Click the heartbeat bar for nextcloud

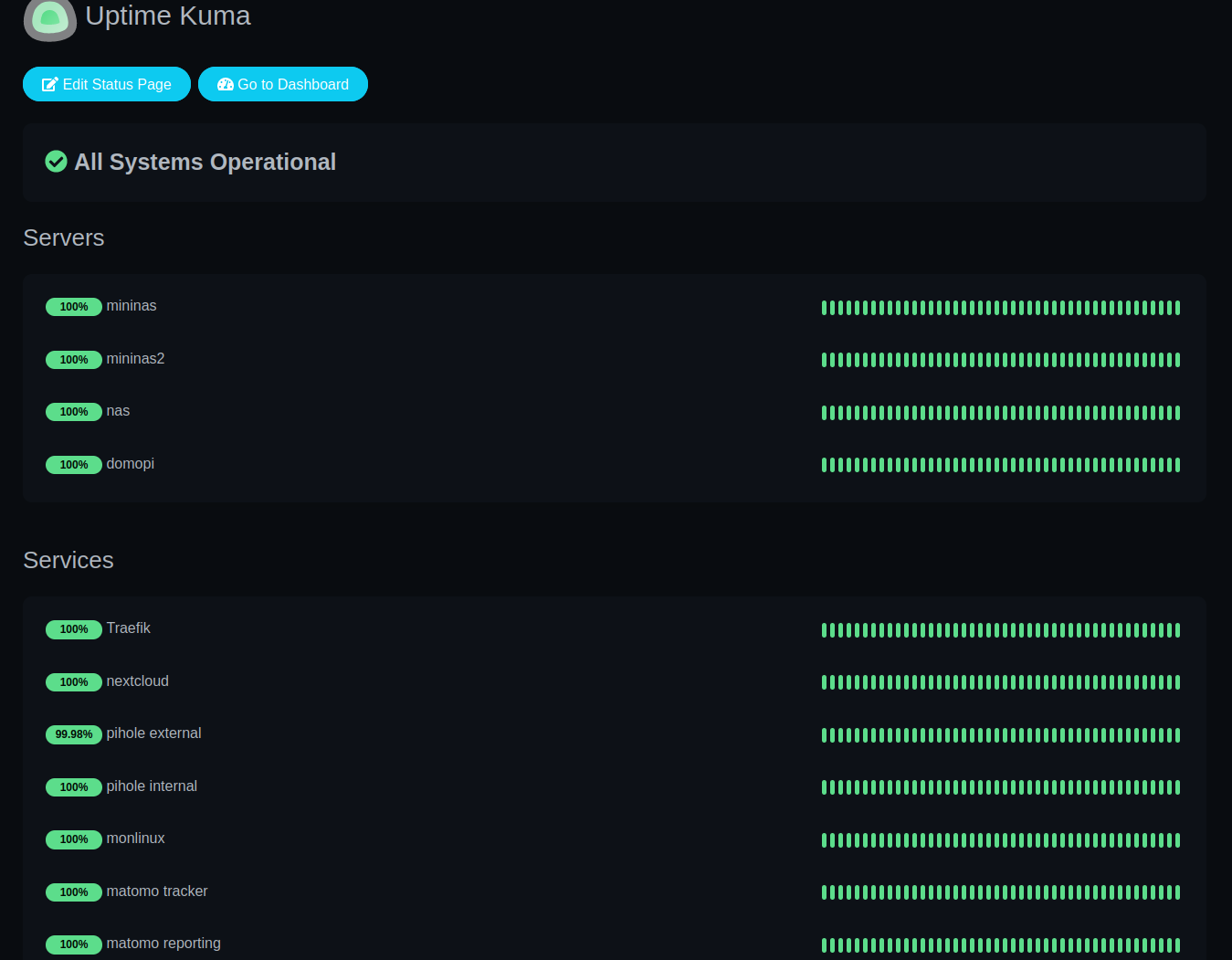click(1001, 682)
